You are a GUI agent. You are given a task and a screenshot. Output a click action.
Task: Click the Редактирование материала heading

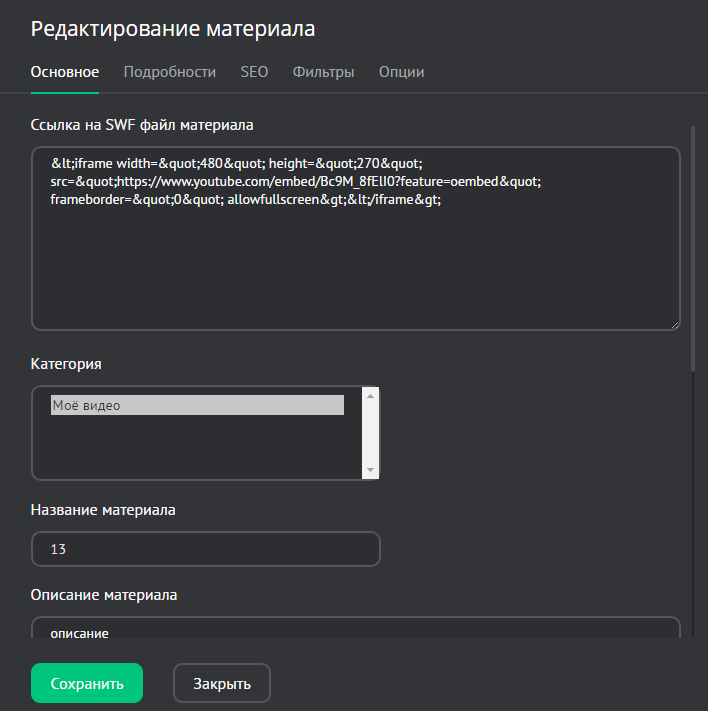pos(173,29)
